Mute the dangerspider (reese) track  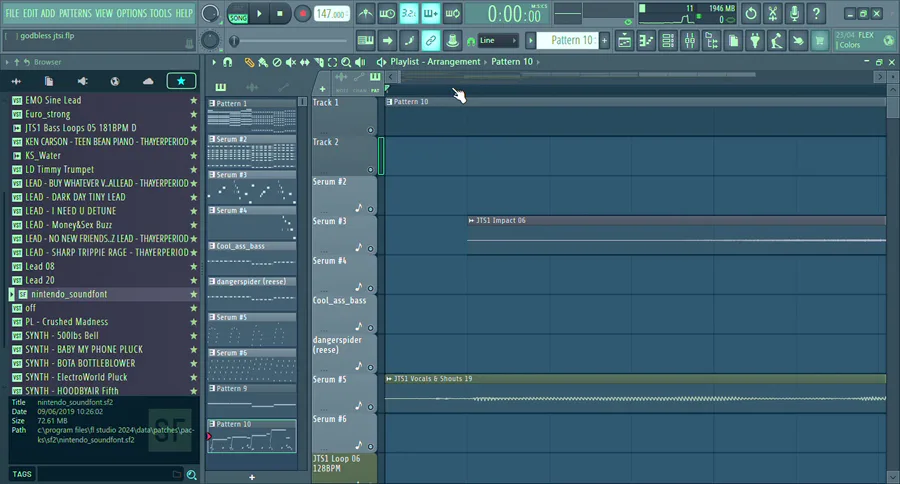[370, 368]
